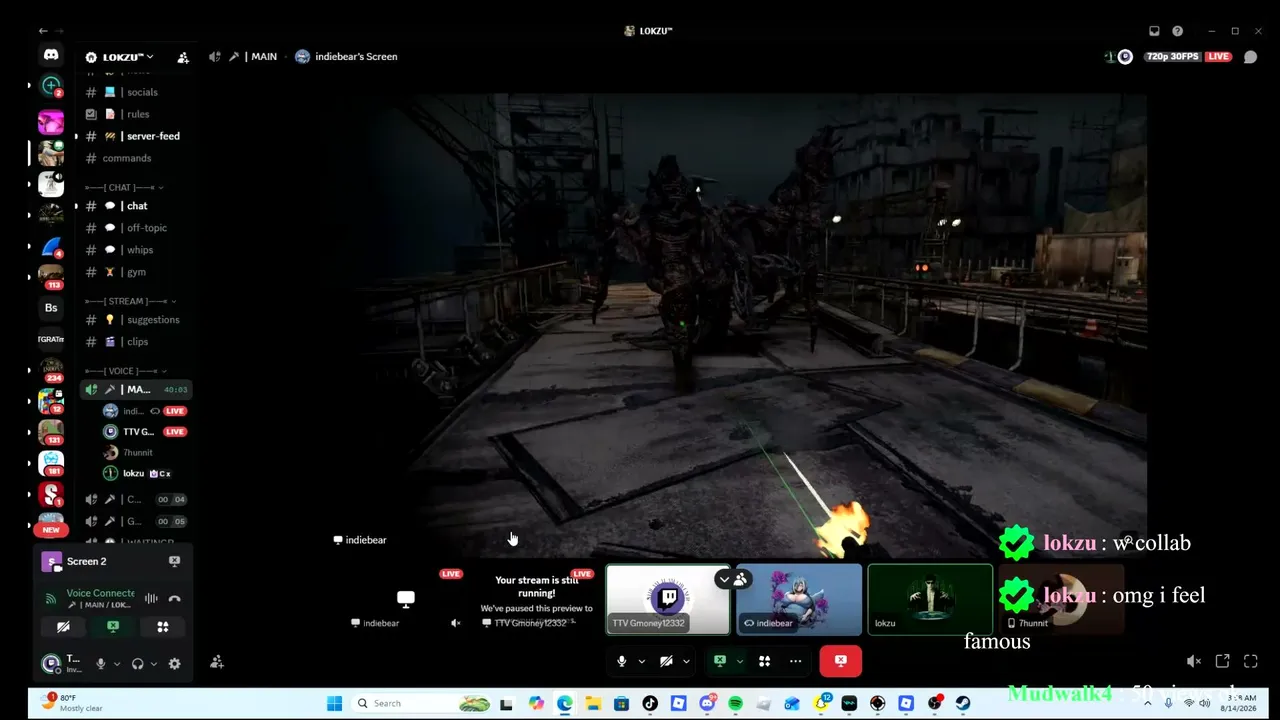Open the suggestions channel

pyautogui.click(x=137, y=320)
